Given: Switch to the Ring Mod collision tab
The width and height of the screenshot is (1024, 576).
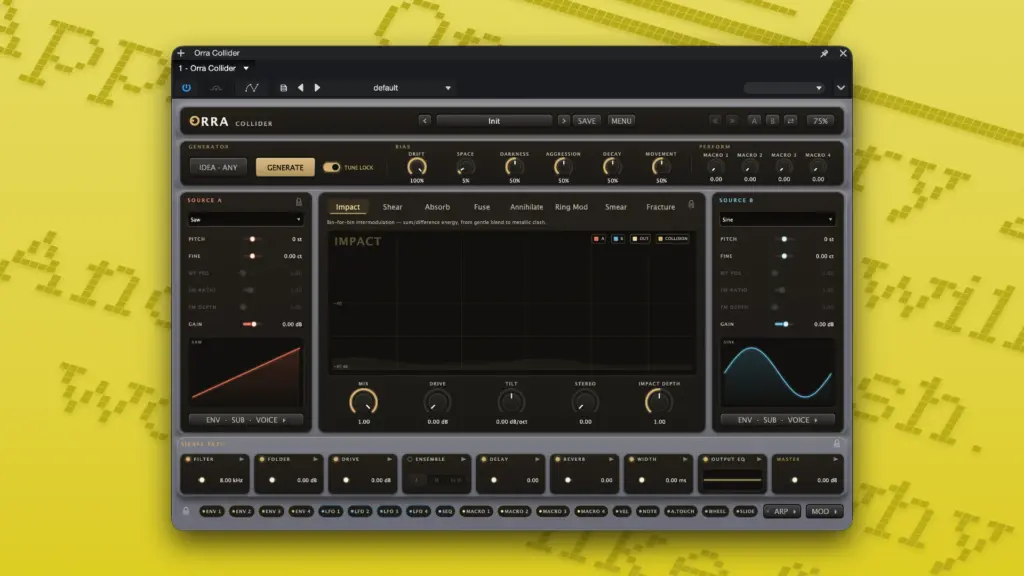Looking at the screenshot, I should (x=571, y=207).
